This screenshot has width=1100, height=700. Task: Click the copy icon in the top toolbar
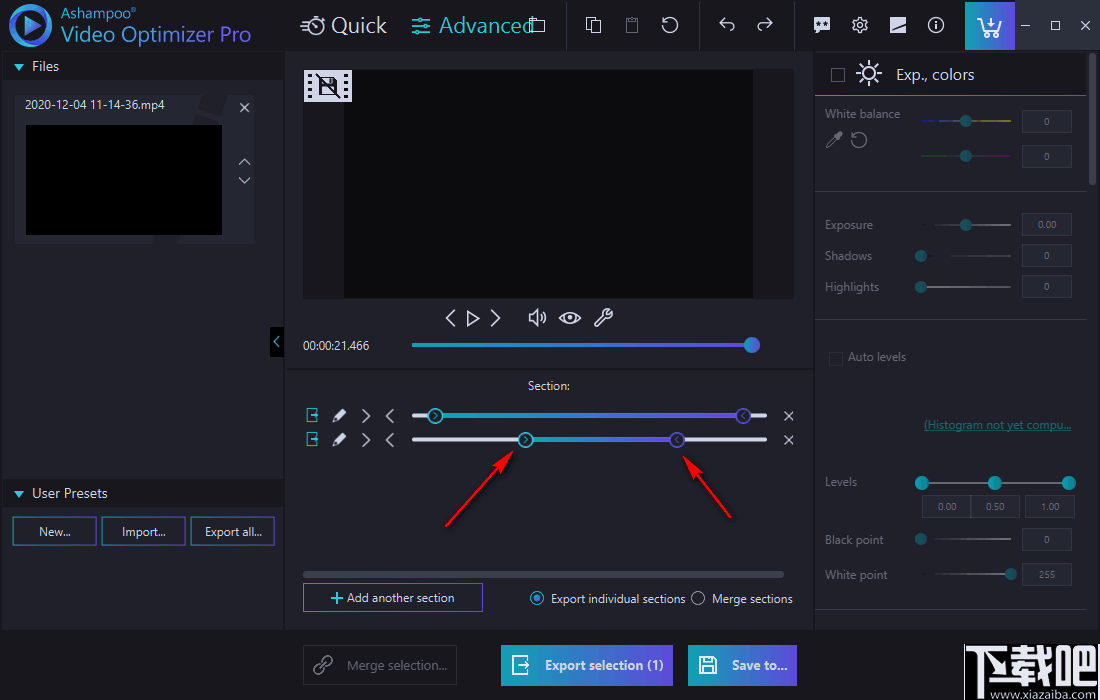click(593, 25)
